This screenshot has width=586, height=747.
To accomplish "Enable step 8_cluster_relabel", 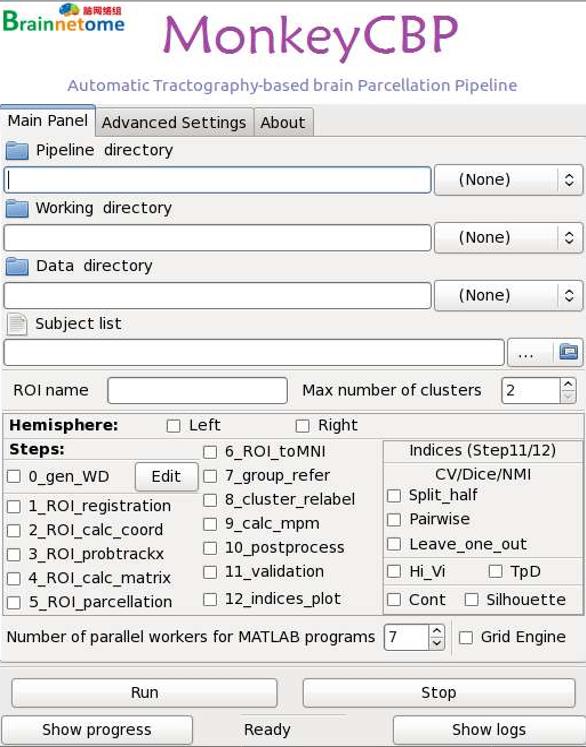I will pos(210,500).
